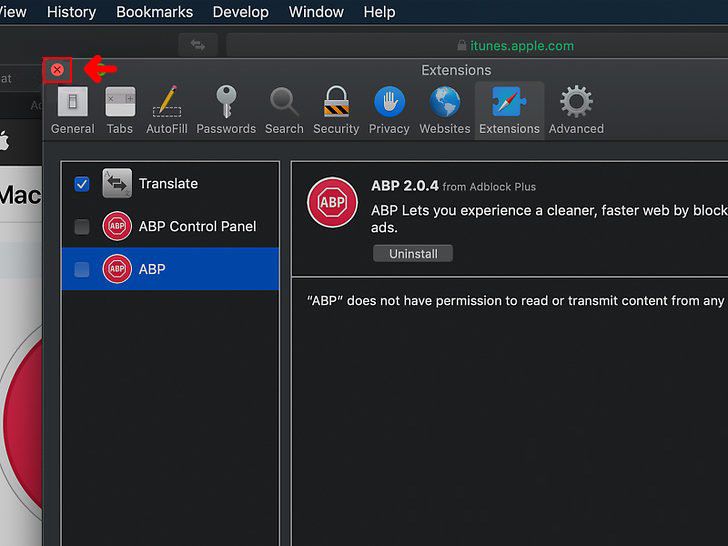
Task: Open the General preferences pane
Action: [x=72, y=110]
